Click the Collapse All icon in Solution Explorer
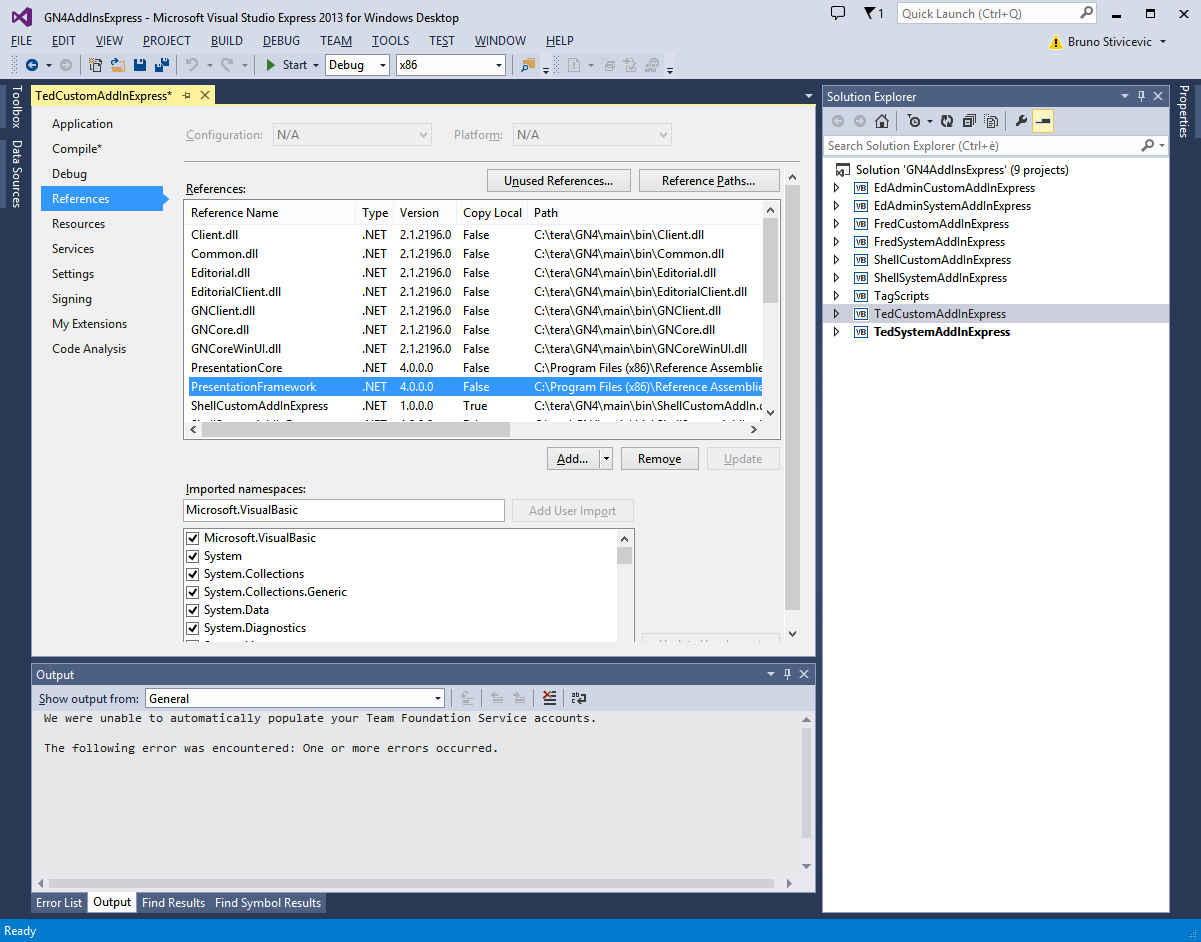1201x942 pixels. pos(969,121)
